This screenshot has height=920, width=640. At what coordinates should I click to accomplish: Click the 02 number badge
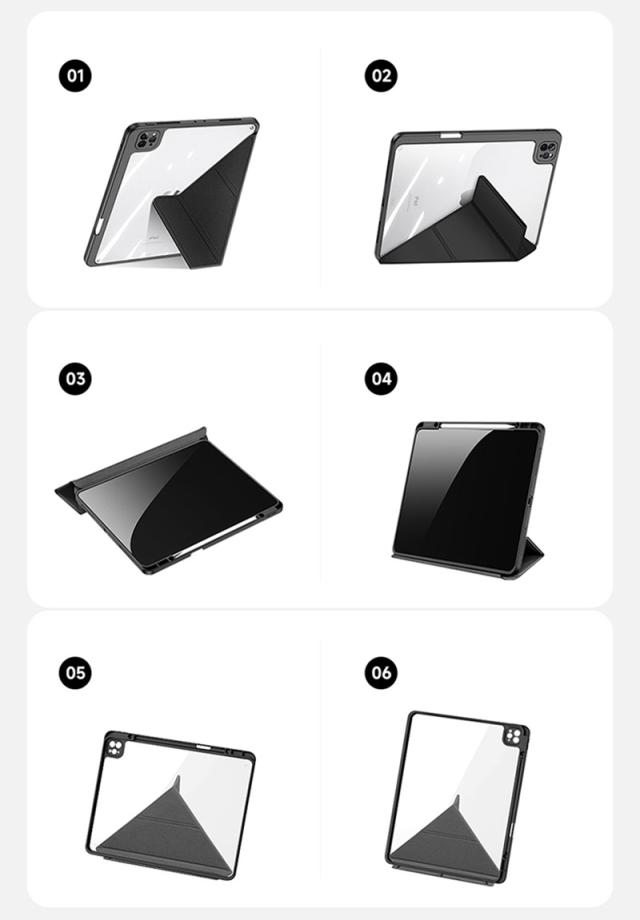coord(381,76)
